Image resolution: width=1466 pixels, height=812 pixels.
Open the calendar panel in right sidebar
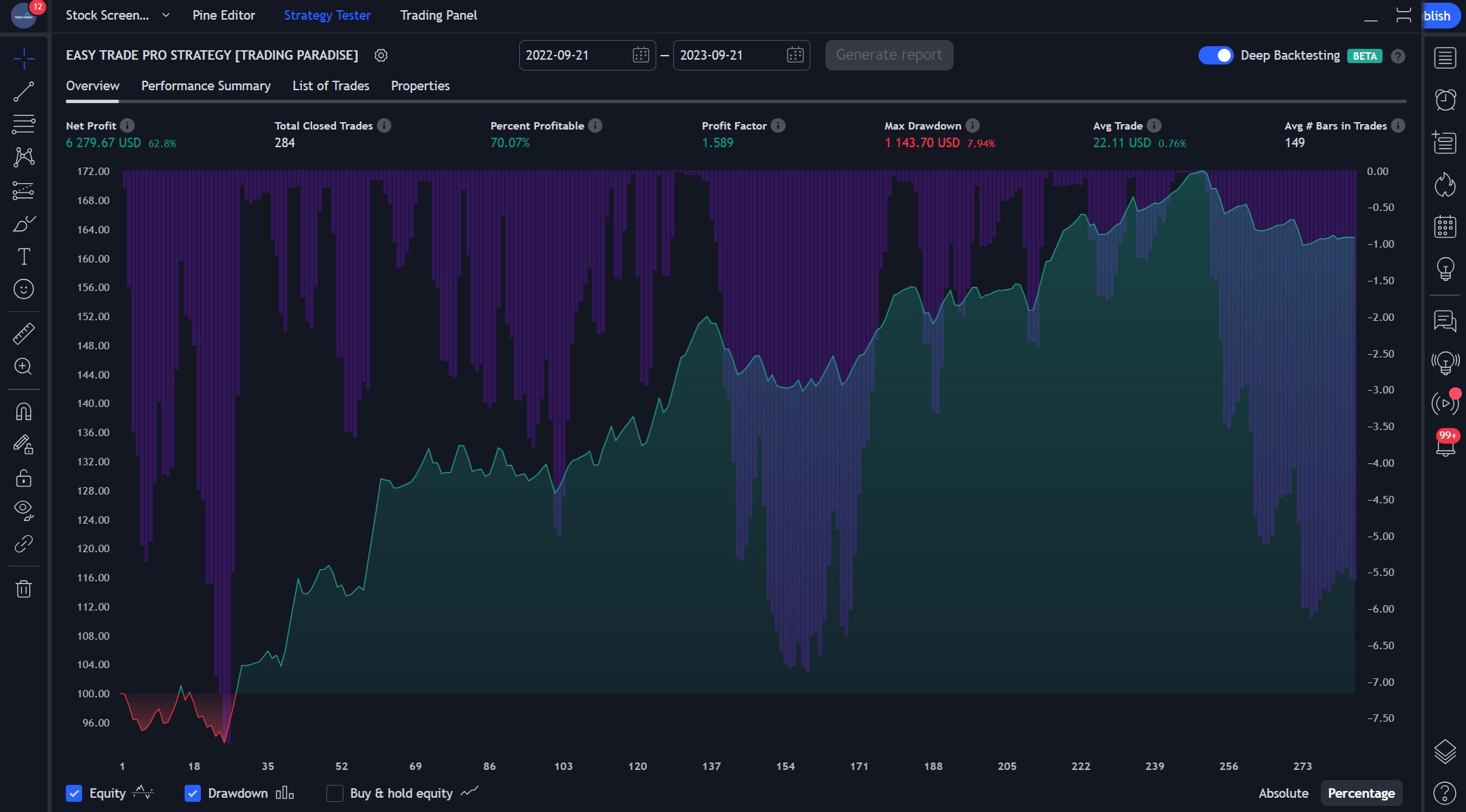click(1445, 227)
